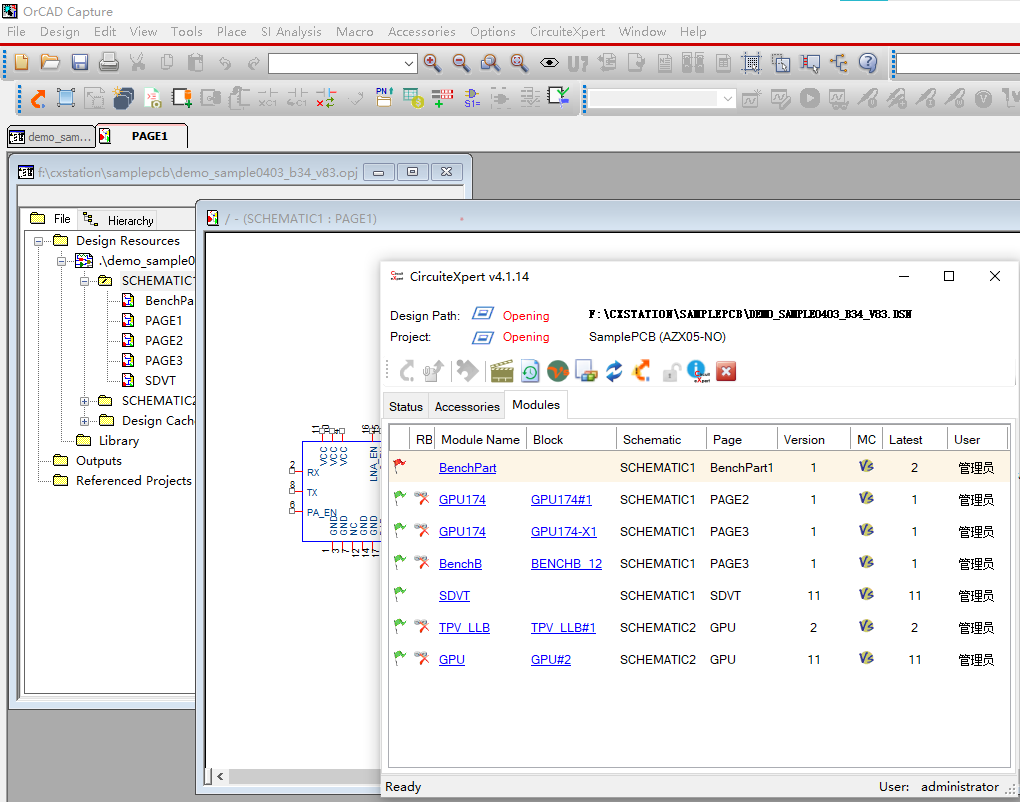Open Help with the question mark icon

pos(868,62)
